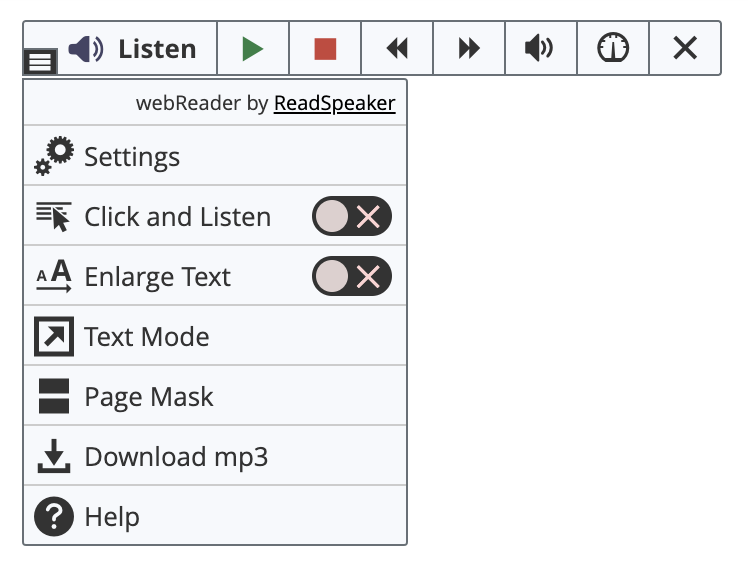Click the Listen button
Screen dimensions: 748x576
133,48
